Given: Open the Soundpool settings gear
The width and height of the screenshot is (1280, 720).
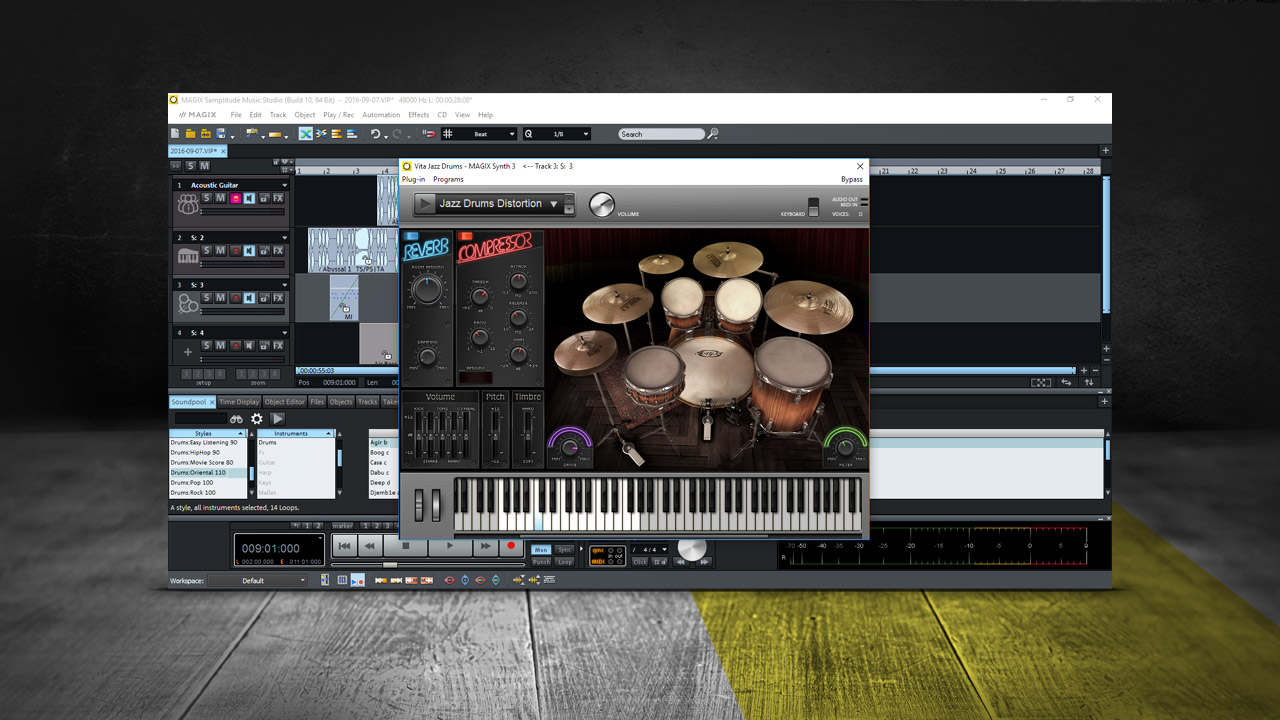Looking at the screenshot, I should click(257, 419).
